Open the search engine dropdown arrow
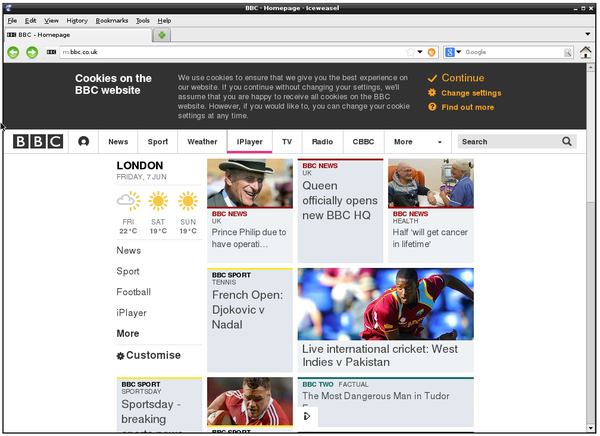The height and width of the screenshot is (436, 600). coord(458,52)
